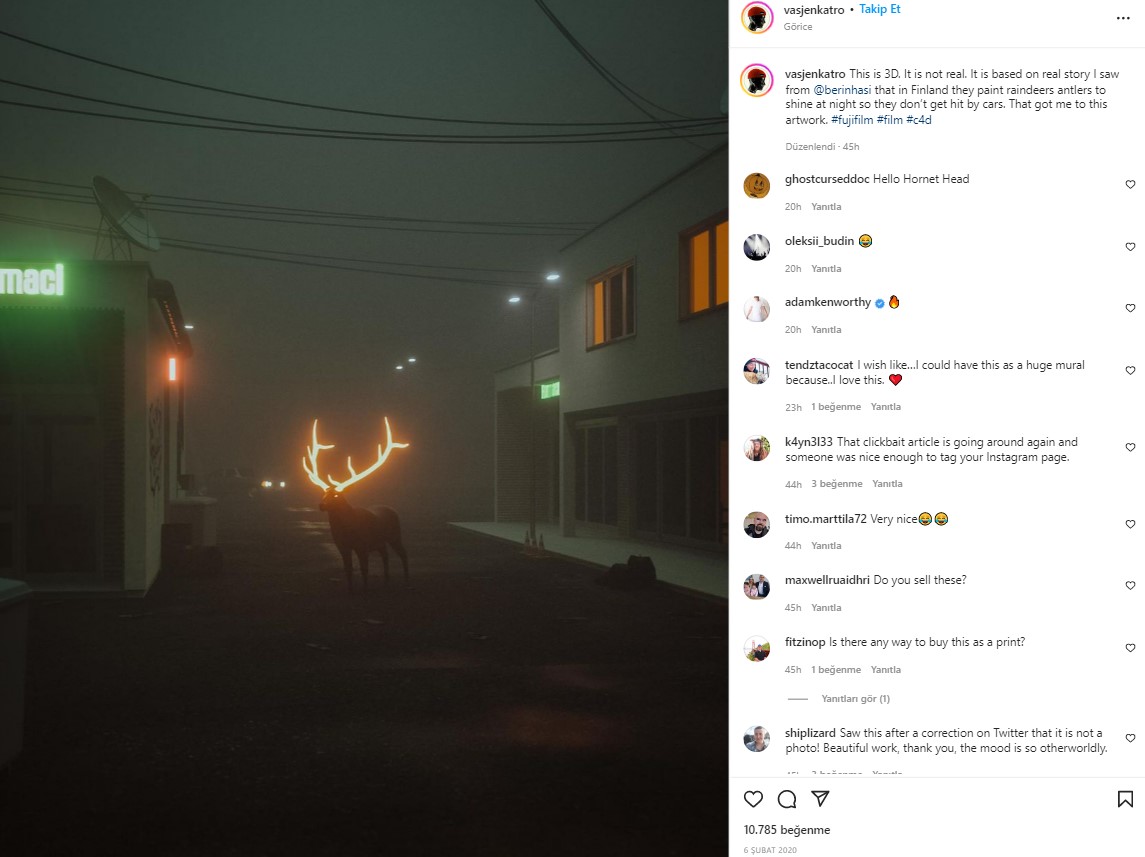Image resolution: width=1145 pixels, height=857 pixels.
Task: Click the glowing antler deer image
Action: [364, 428]
